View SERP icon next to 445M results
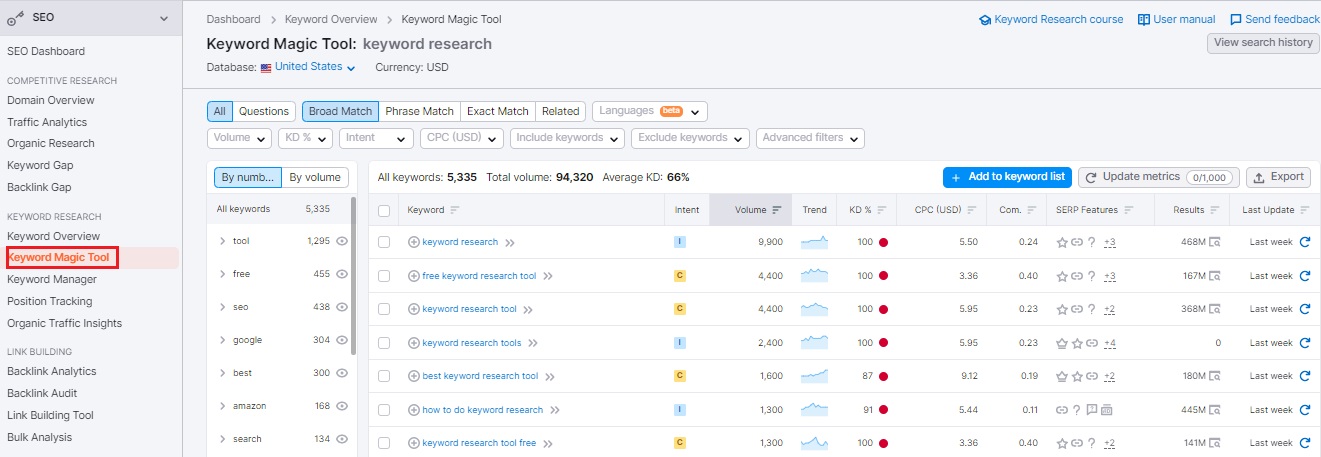1321x457 pixels. click(1215, 410)
